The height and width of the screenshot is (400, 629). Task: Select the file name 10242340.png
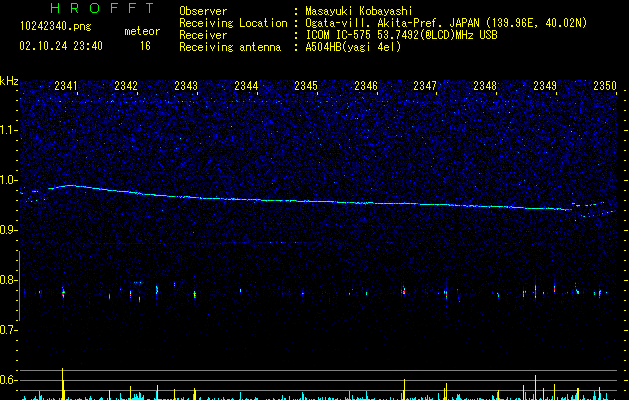[x=56, y=26]
